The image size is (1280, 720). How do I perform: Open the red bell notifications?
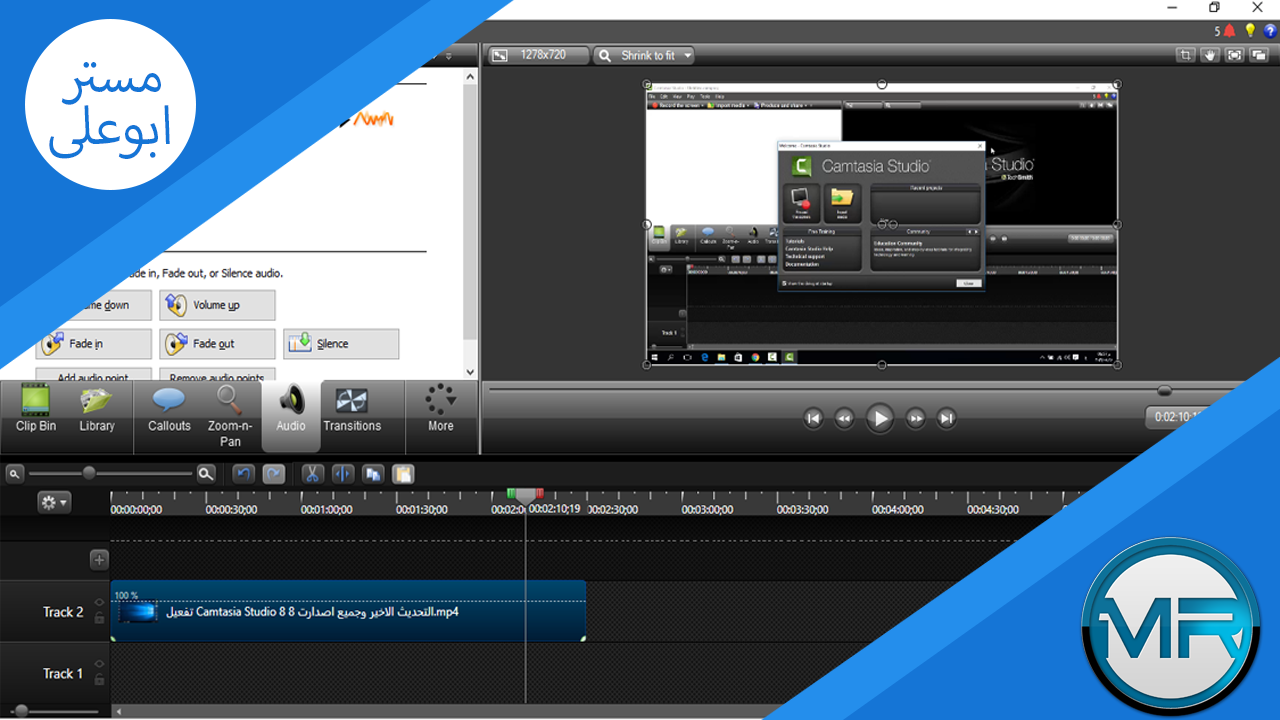pos(1229,31)
